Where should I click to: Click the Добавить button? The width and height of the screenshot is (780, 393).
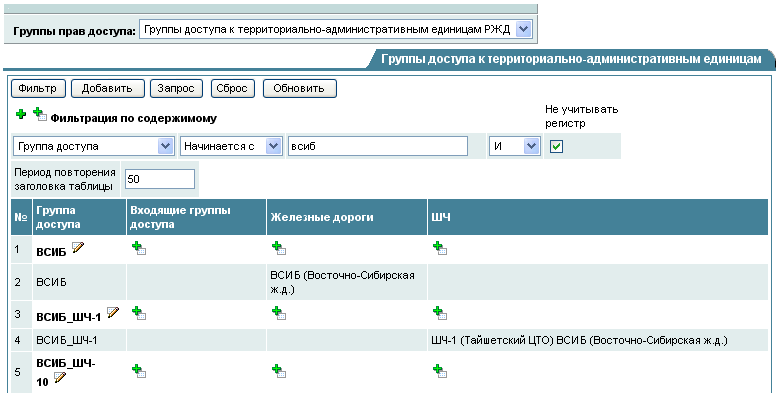pyautogui.click(x=107, y=89)
